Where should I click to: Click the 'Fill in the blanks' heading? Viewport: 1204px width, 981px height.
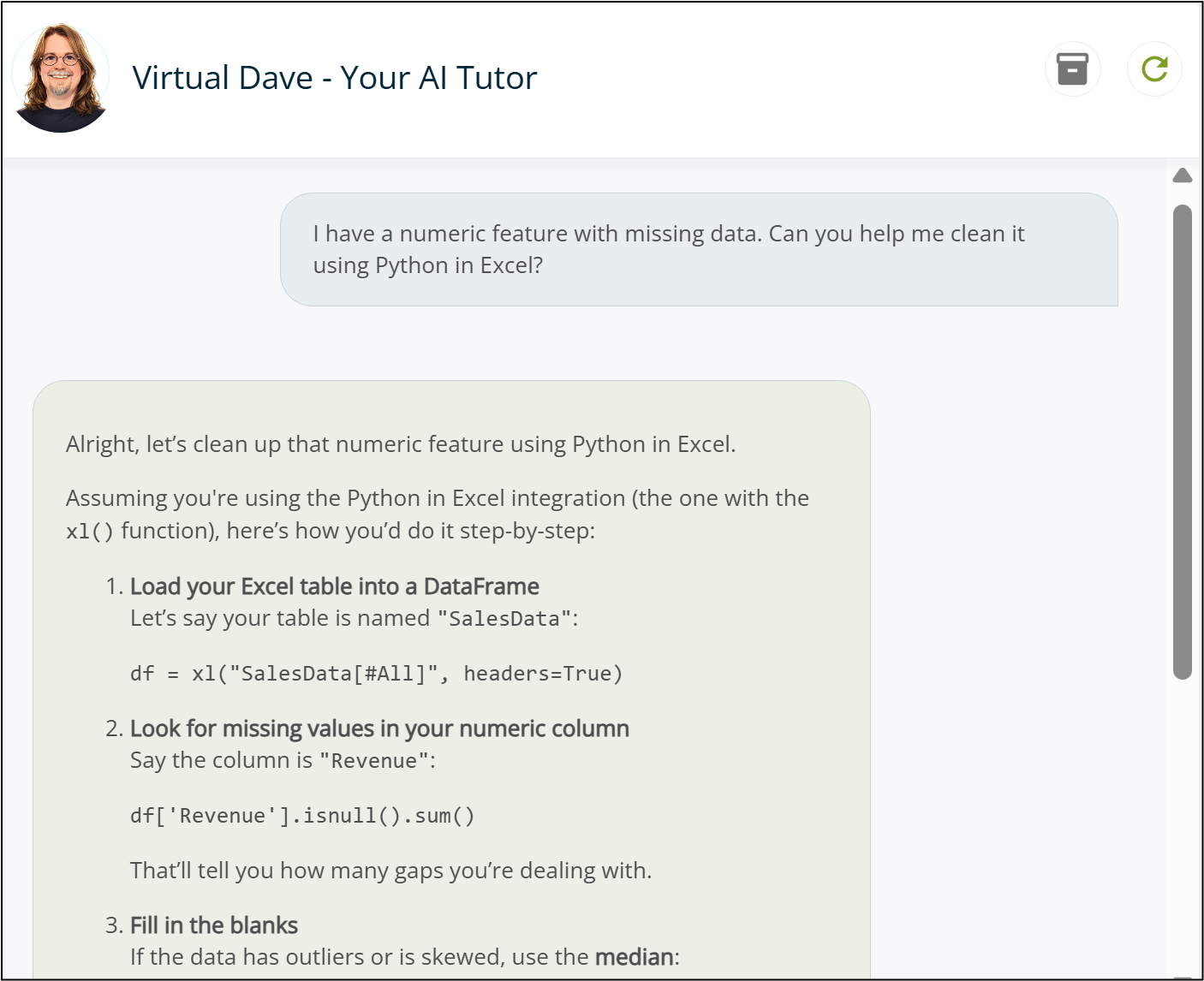click(214, 925)
